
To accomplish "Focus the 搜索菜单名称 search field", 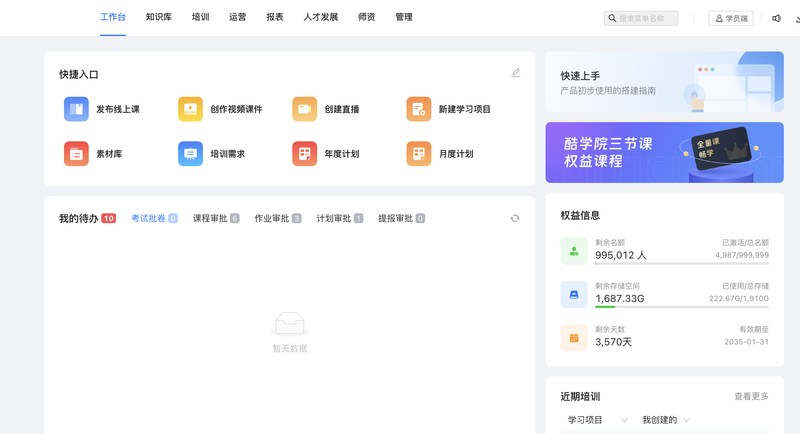I will pos(641,18).
